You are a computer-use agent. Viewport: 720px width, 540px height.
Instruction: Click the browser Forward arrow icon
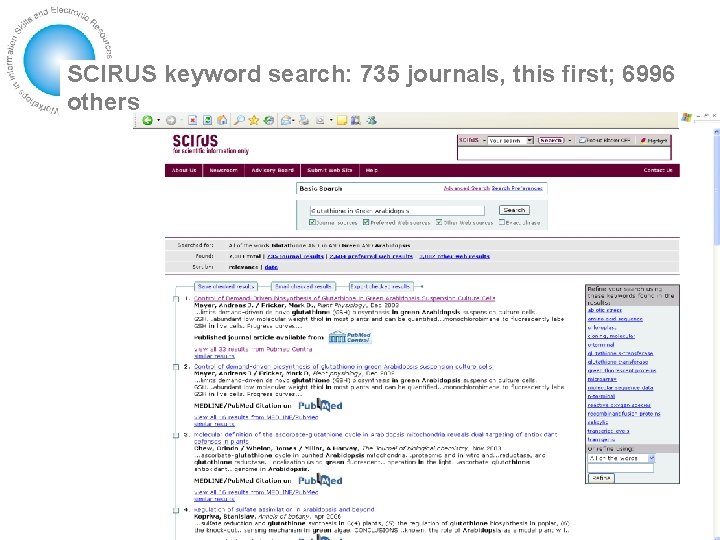click(171, 120)
